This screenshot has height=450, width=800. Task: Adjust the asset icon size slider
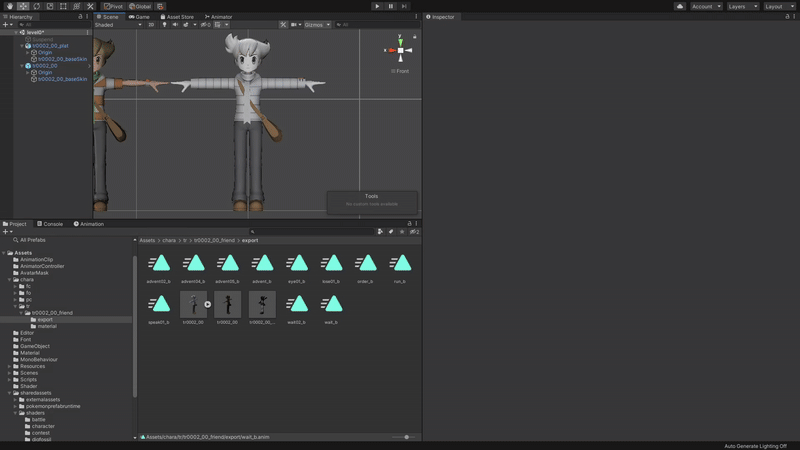(x=406, y=437)
